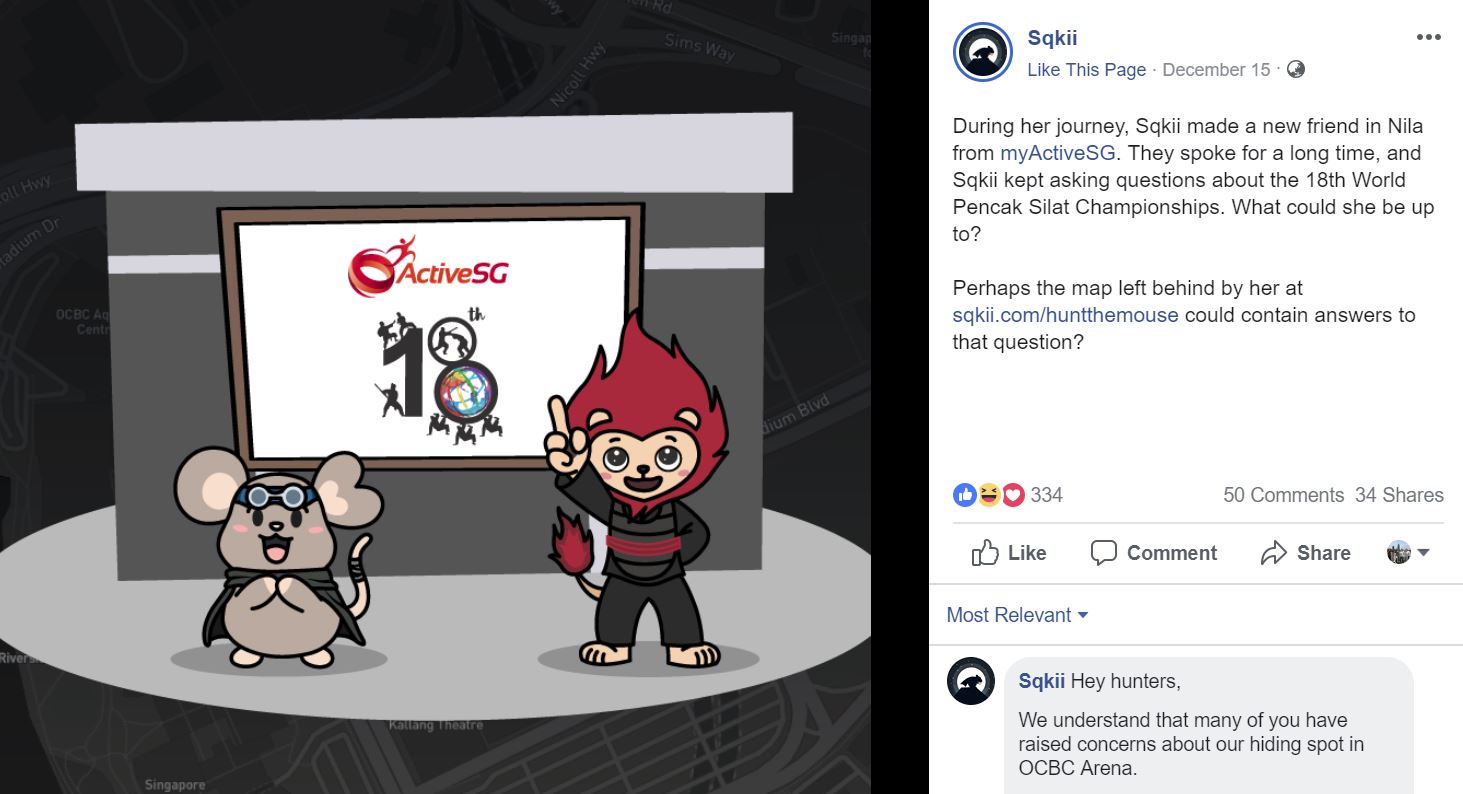View the 34 Shares list
This screenshot has width=1463, height=794.
1399,495
